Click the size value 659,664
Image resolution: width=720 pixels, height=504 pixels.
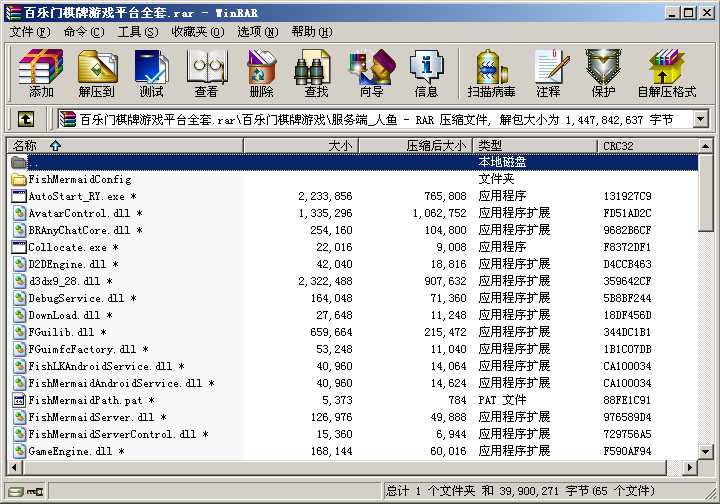tap(331, 332)
